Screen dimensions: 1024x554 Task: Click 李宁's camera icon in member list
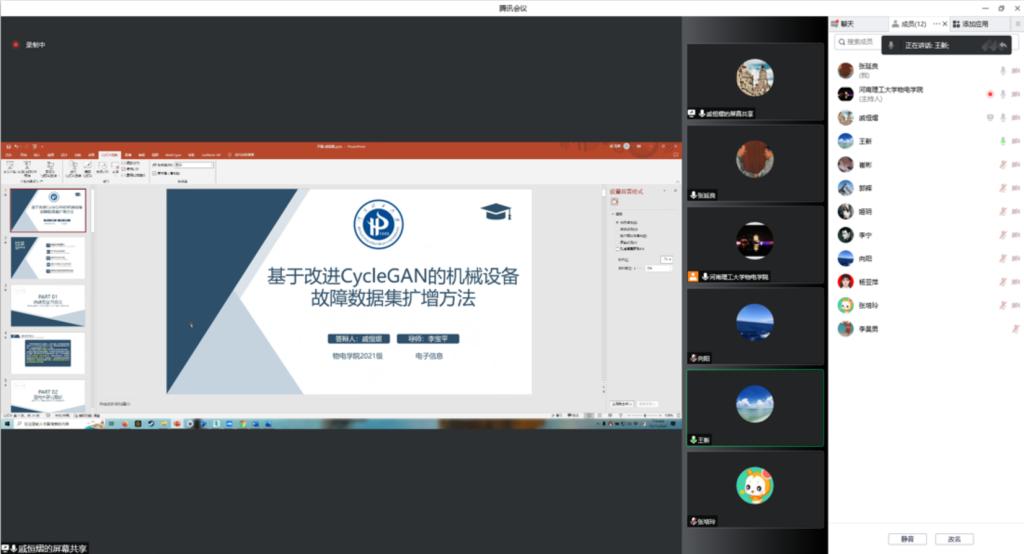pos(1016,235)
